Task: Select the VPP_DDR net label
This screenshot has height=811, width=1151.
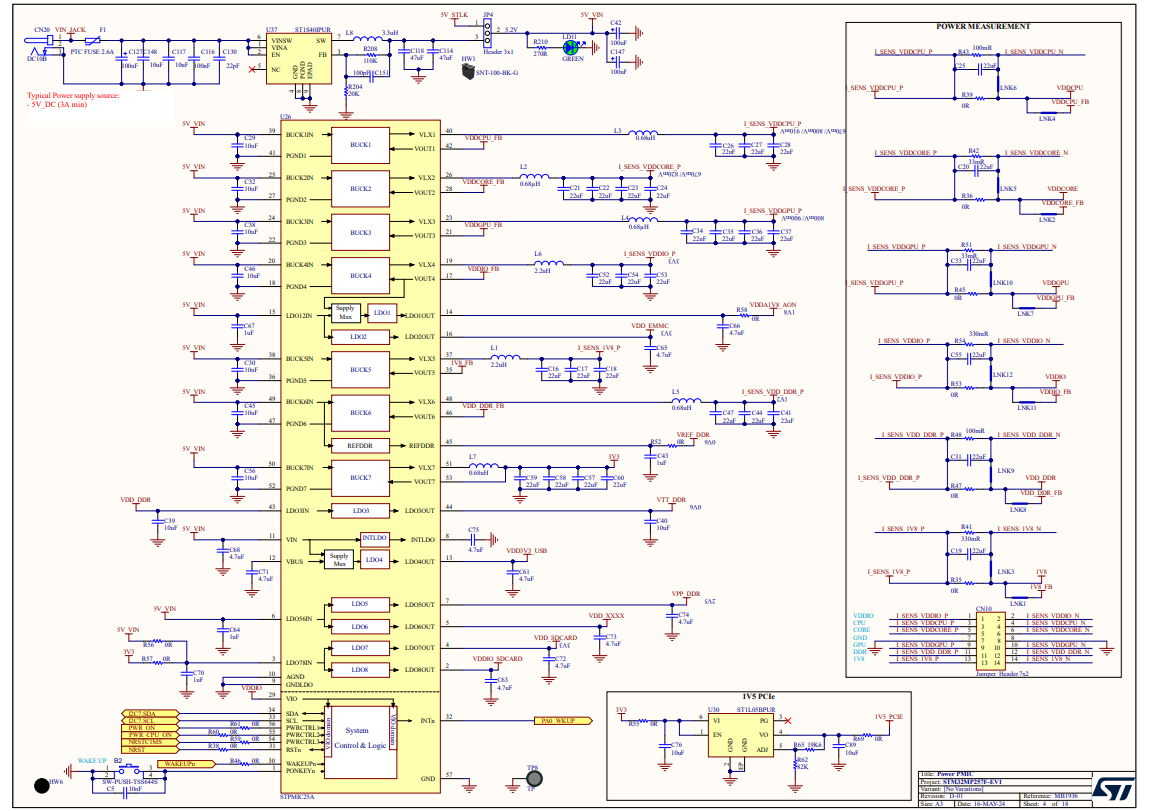Action: (686, 594)
